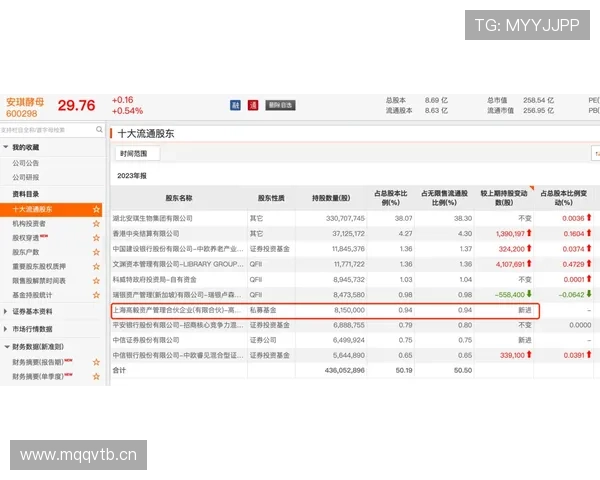Click the -558,400 change value
The height and width of the screenshot is (480, 600).
[510, 295]
